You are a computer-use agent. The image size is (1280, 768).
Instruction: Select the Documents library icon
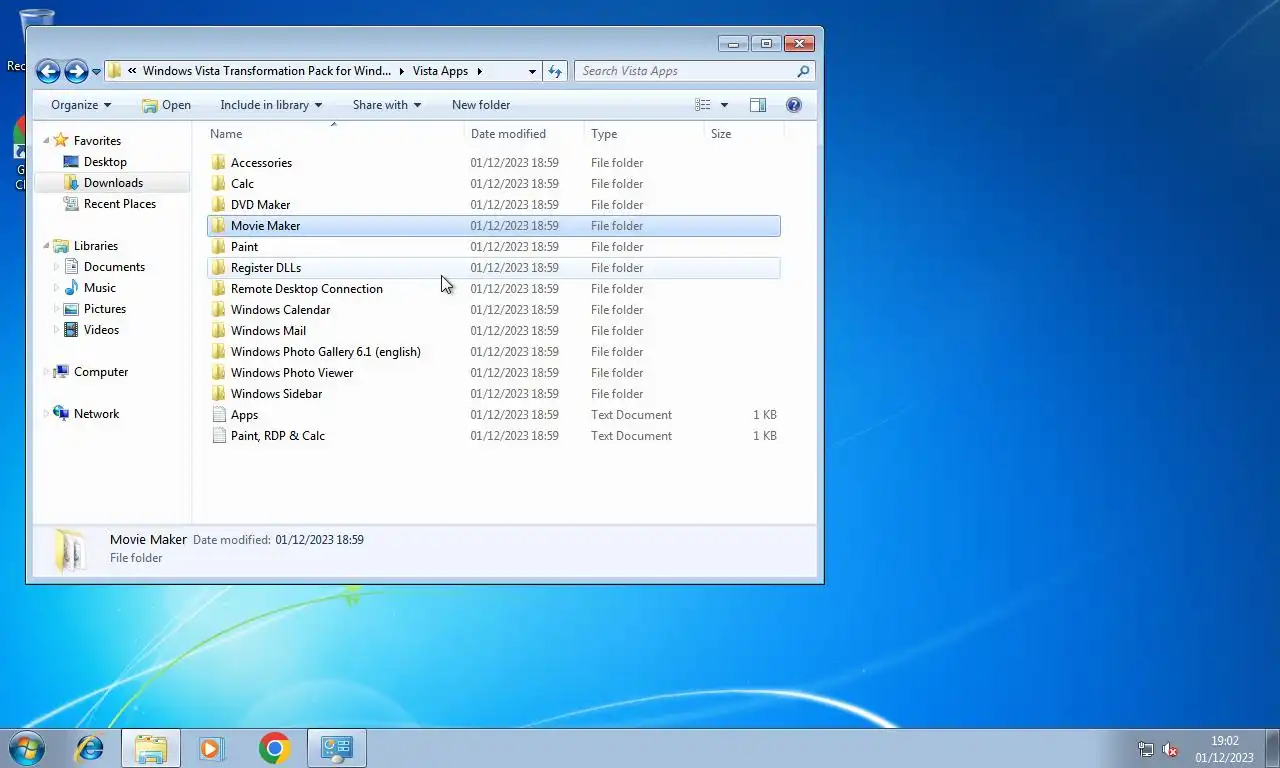point(71,267)
